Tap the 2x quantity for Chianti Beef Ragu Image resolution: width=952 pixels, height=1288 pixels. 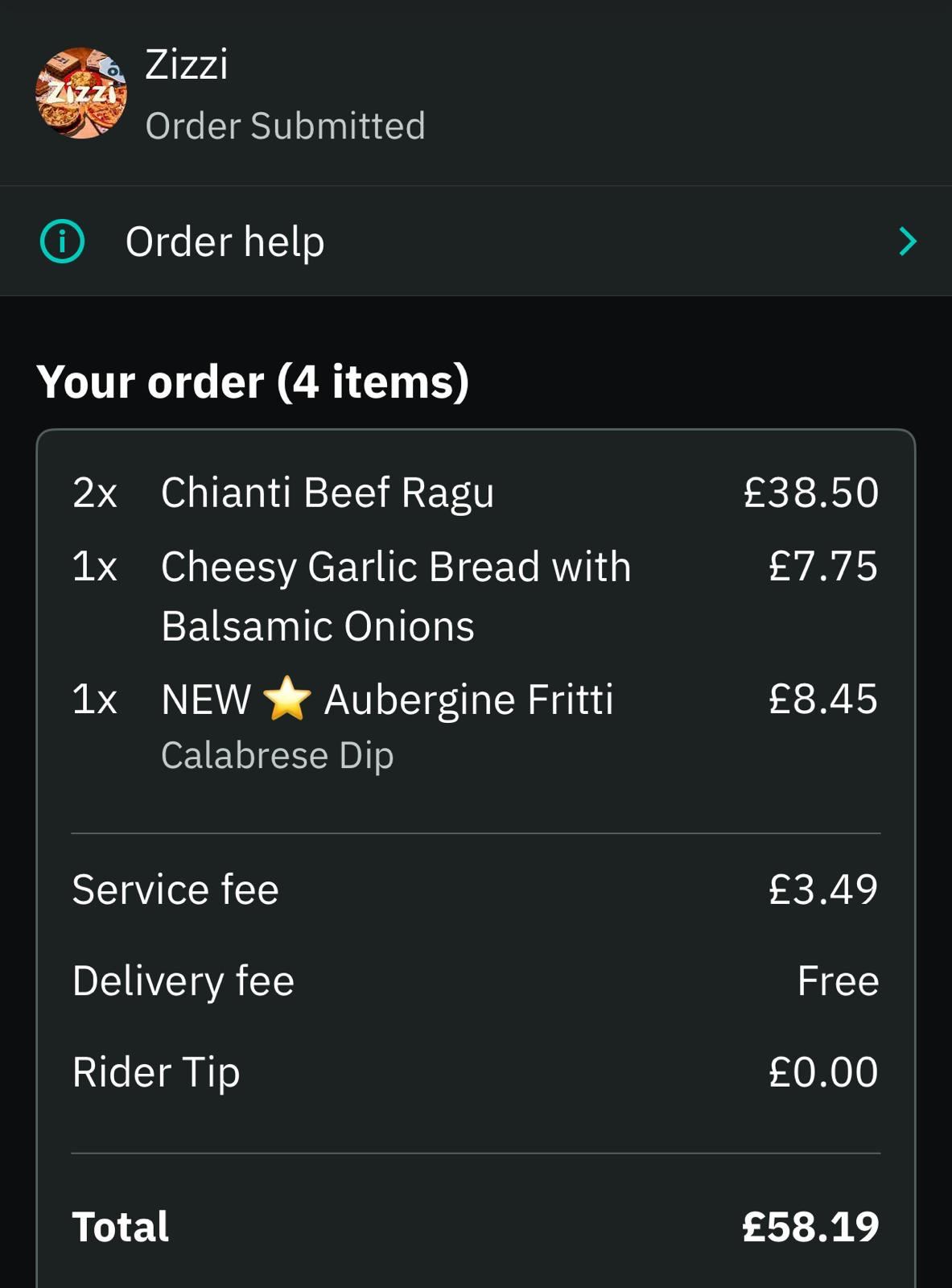tap(95, 493)
